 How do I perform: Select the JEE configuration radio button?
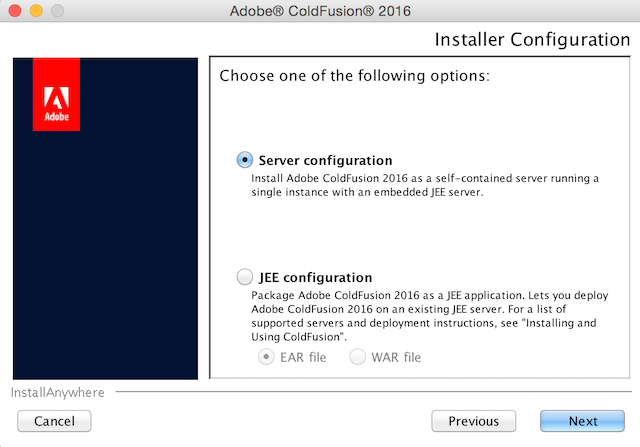(x=244, y=276)
